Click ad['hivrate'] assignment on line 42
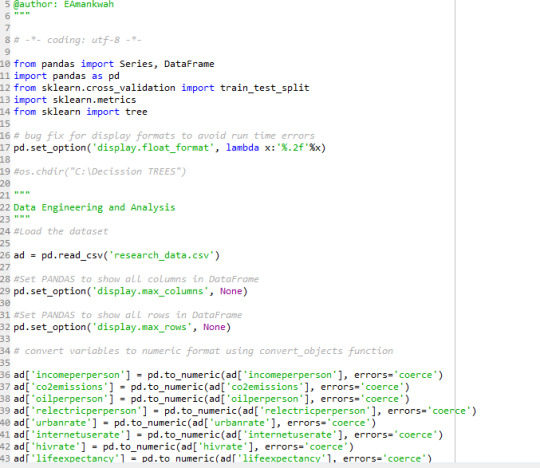 coord(184,447)
